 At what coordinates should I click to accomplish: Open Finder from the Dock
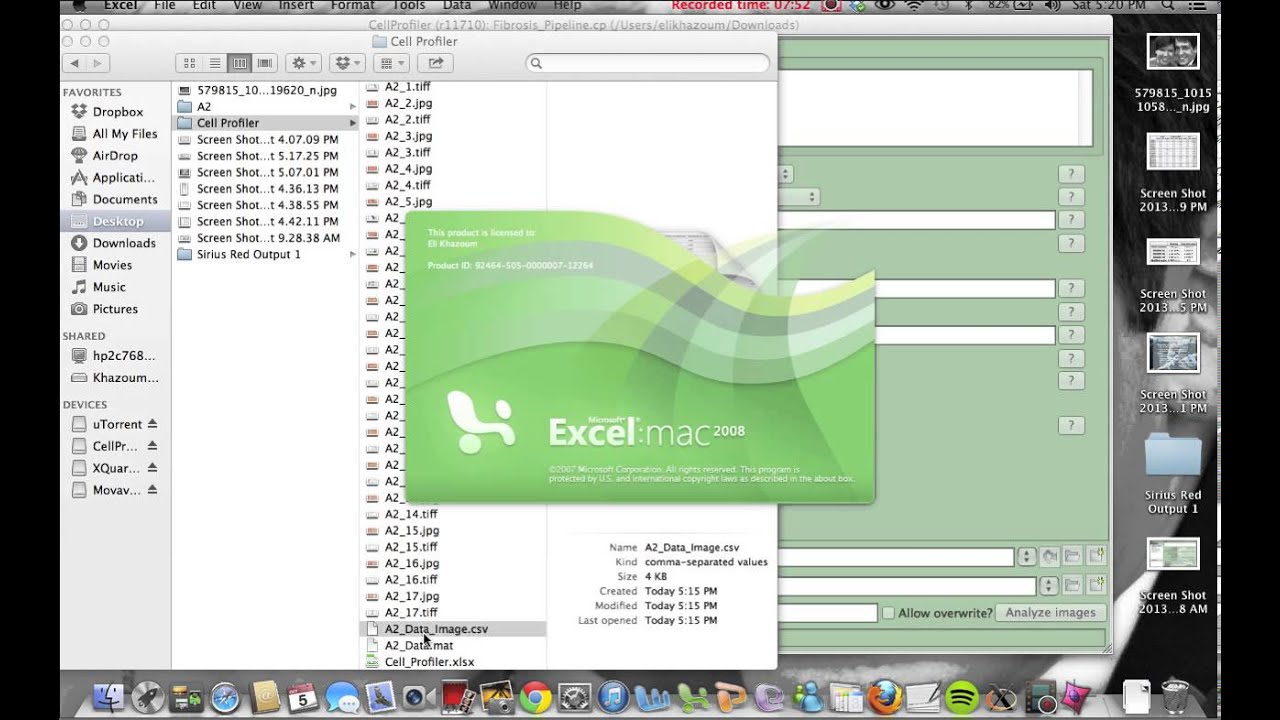coord(109,697)
